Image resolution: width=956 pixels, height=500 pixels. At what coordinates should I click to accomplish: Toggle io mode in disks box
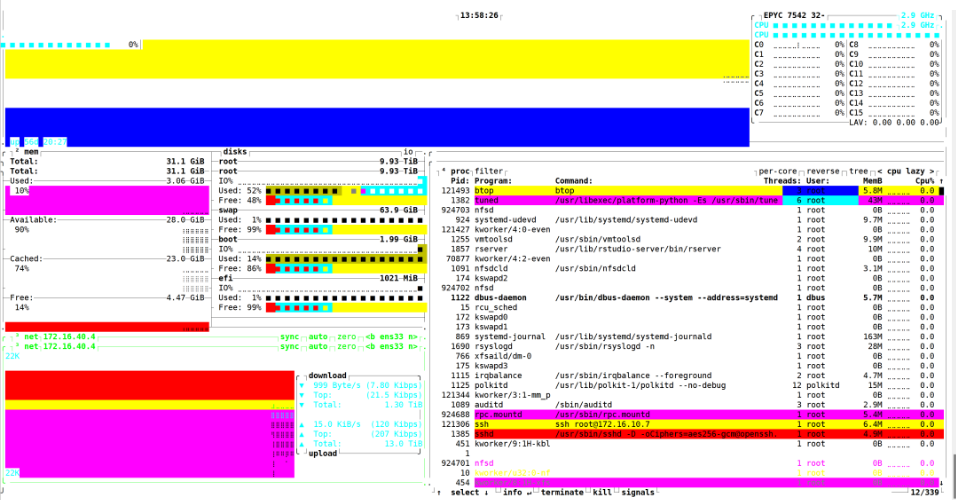tap(408, 152)
